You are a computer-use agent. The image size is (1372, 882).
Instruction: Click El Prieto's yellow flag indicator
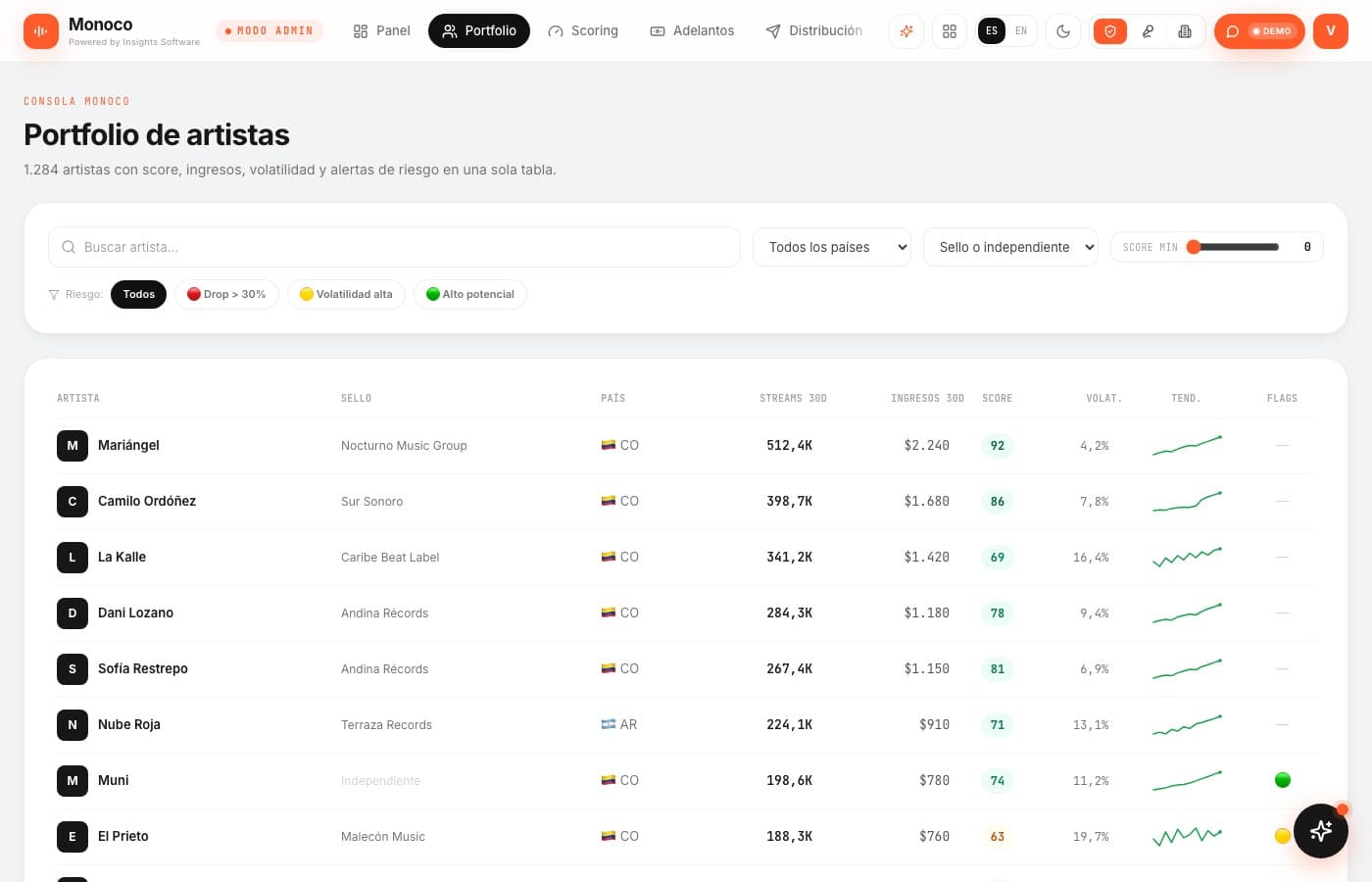(x=1282, y=836)
